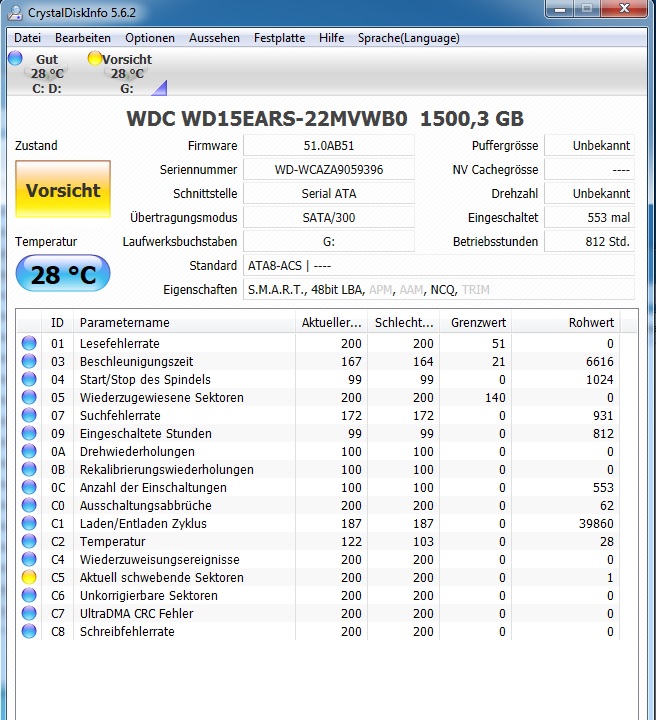Click the status orb for Start/Stop des Spindels
The image size is (656, 720).
tap(29, 379)
